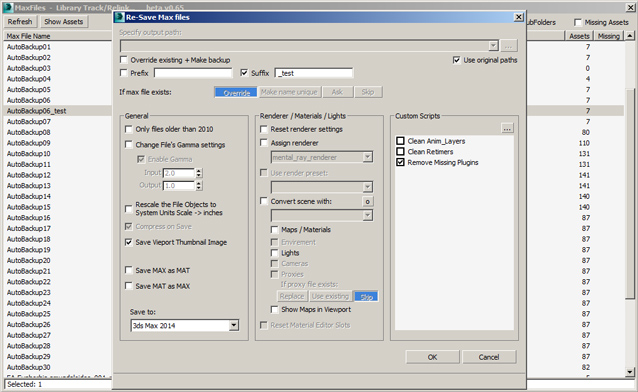Screen dimensions: 638x392
Task: Toggle the Enable Gamma checkbox
Action: pyautogui.click(x=141, y=159)
